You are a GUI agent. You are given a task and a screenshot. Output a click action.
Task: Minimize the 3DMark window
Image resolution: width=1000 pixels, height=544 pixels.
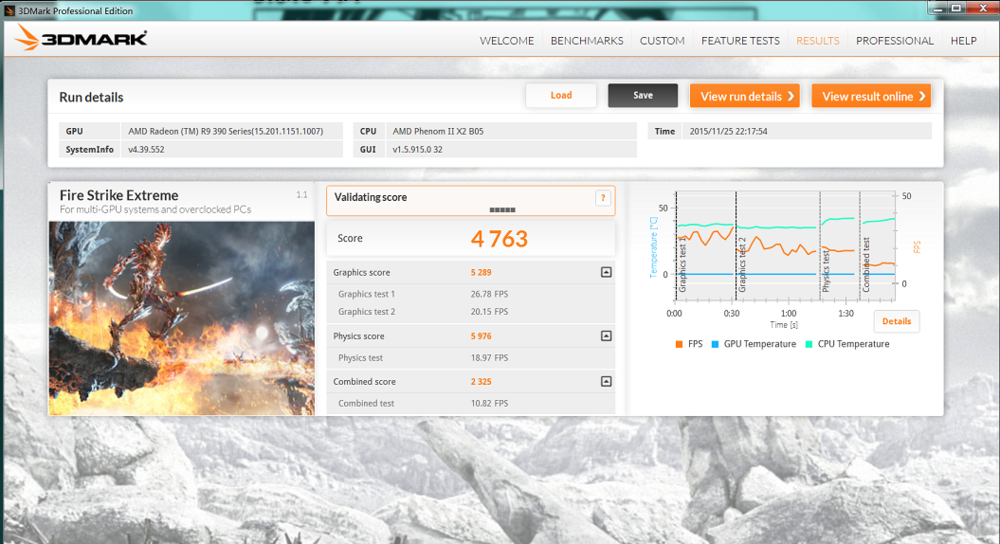[x=938, y=8]
